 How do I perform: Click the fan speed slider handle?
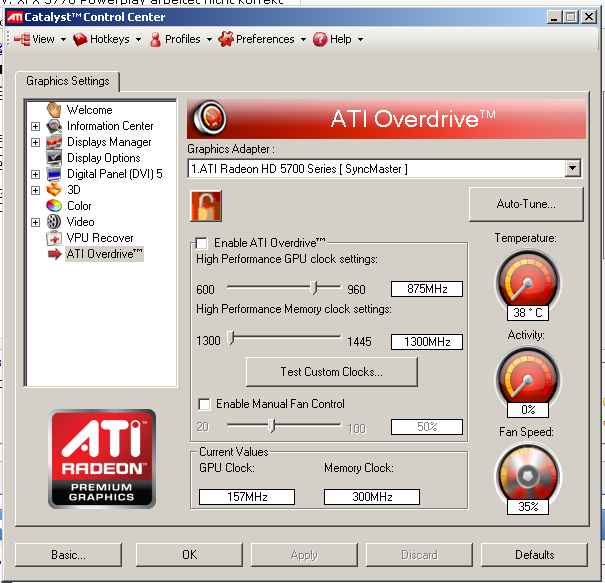[272, 425]
